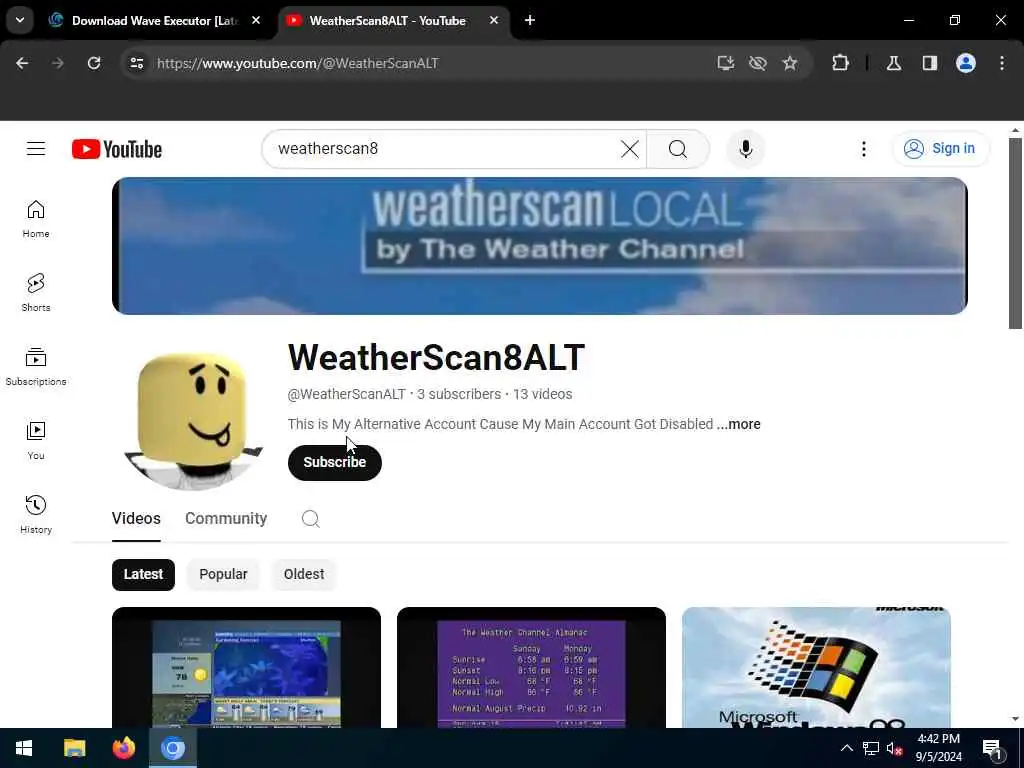
Task: Expand the tab search dropdown arrow
Action: click(20, 20)
